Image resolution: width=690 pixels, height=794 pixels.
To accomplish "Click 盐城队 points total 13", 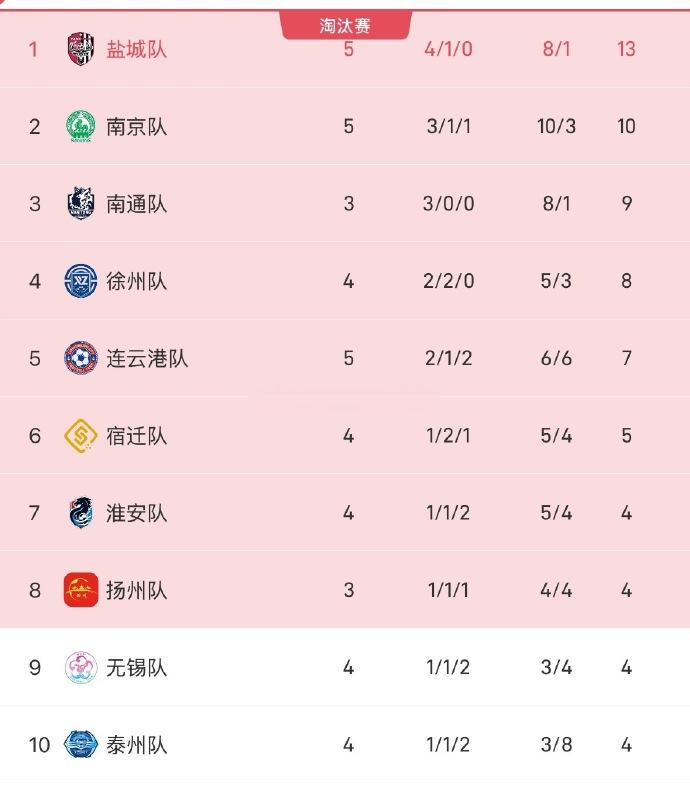I will [626, 49].
